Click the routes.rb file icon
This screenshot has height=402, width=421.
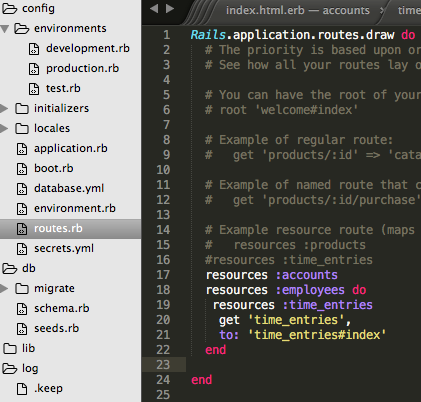click(22, 229)
